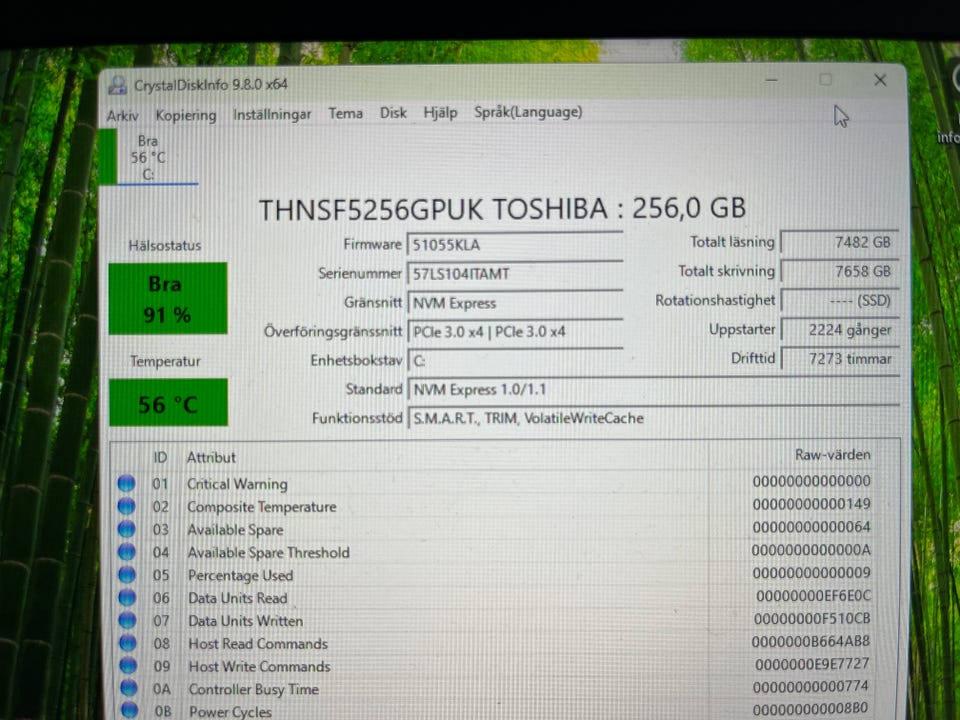Click the blue status icon for Host Read Commands
This screenshot has height=720, width=960.
[x=128, y=643]
